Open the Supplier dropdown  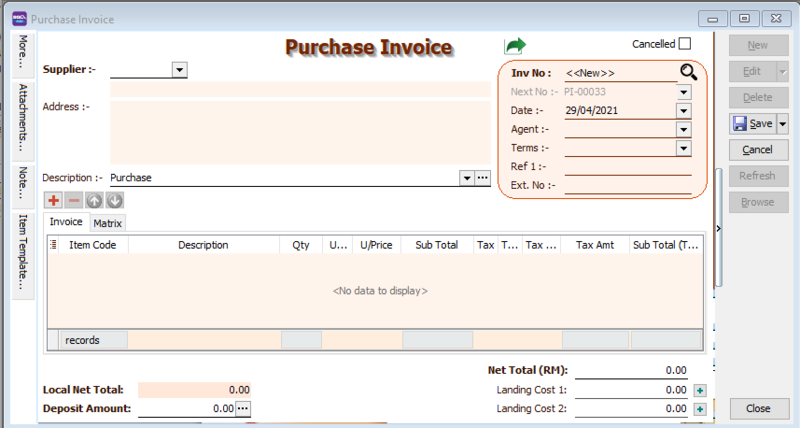180,70
